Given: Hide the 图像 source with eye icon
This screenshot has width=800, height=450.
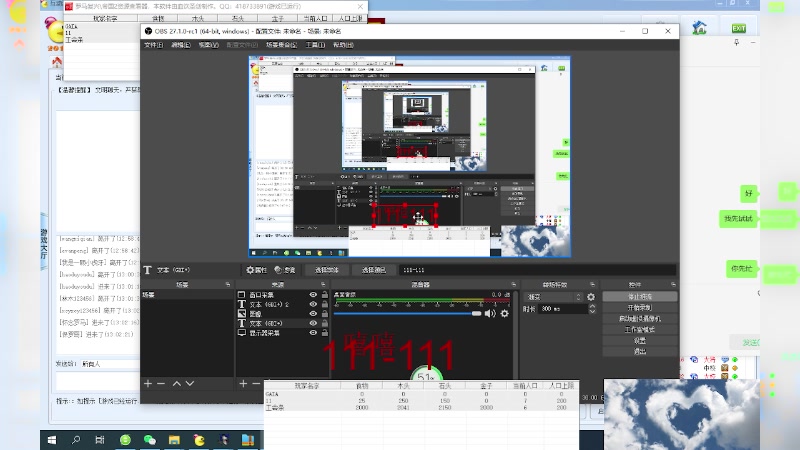Looking at the screenshot, I should (313, 314).
